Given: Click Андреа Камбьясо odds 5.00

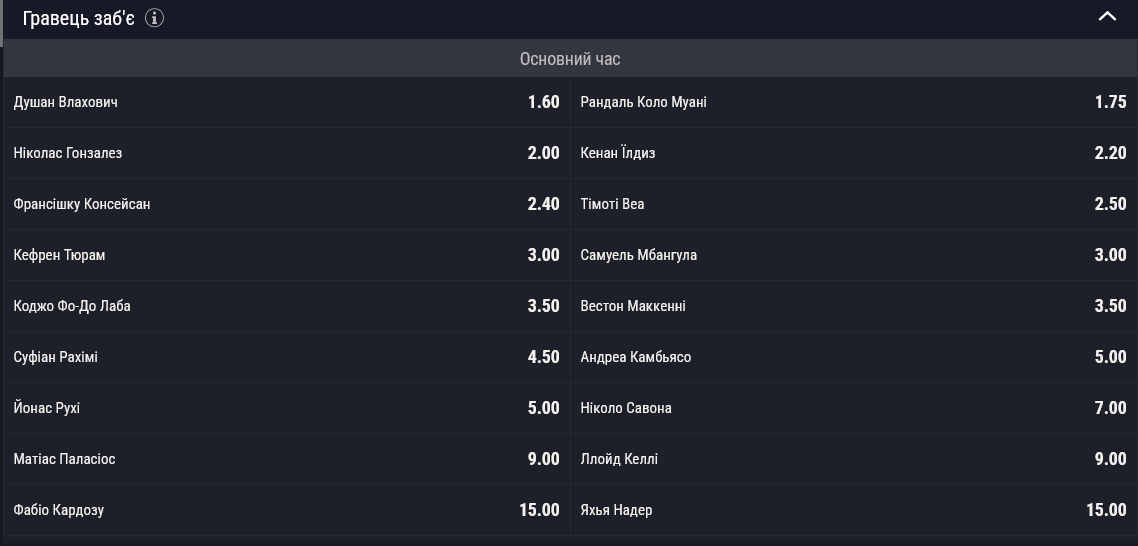Looking at the screenshot, I should [854, 357].
